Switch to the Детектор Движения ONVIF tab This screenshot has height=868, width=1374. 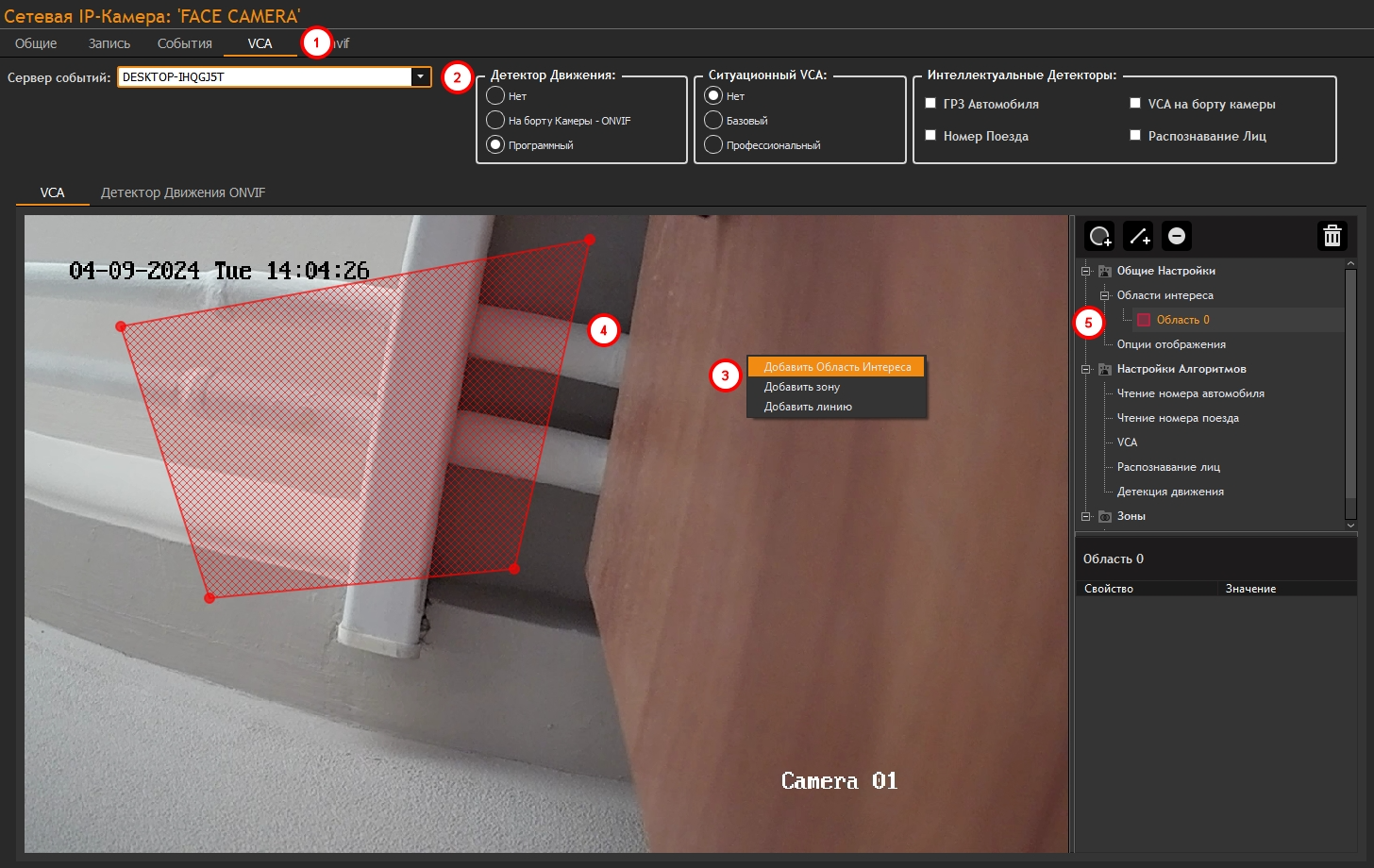click(x=183, y=192)
